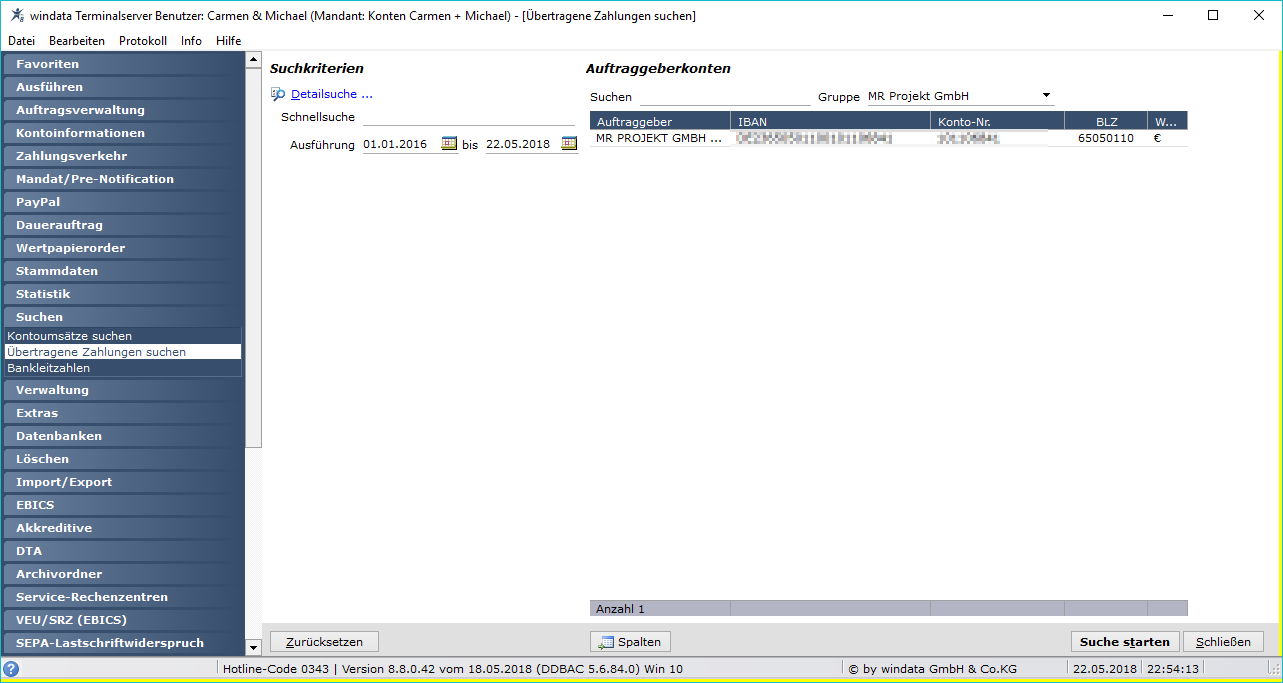1283x683 pixels.
Task: Select Bankleitzahlen in sidebar
Action: (122, 368)
